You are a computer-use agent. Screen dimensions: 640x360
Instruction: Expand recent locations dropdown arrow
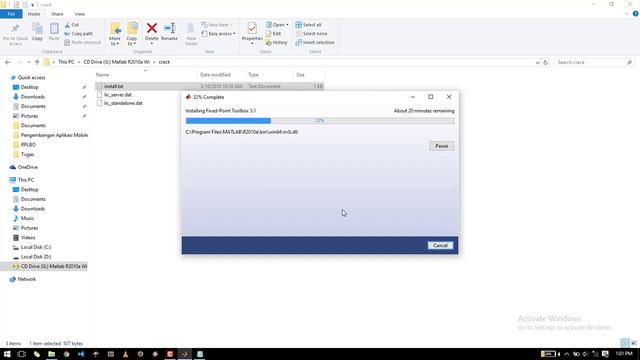29,62
